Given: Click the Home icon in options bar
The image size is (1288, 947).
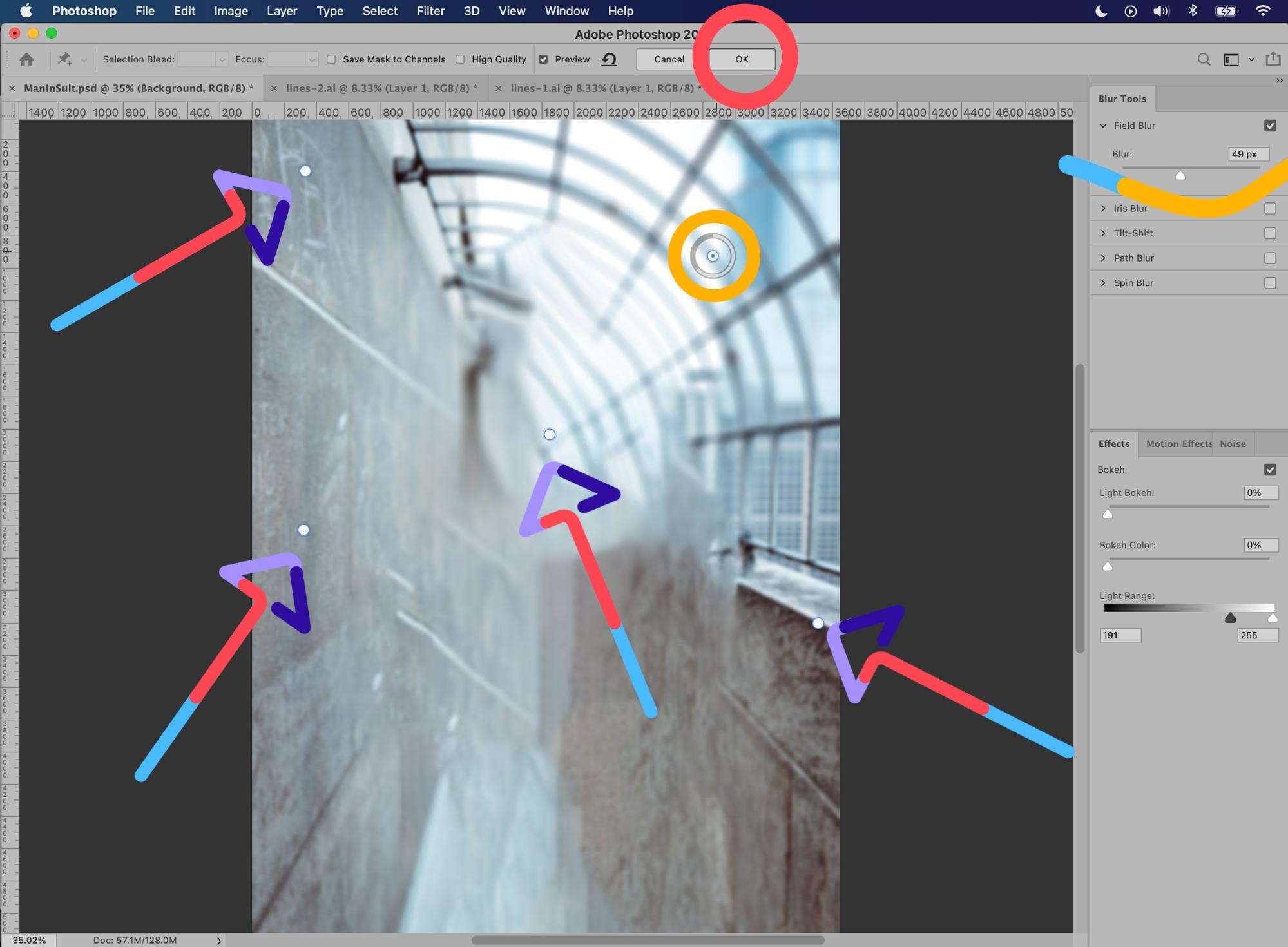Looking at the screenshot, I should pos(26,59).
